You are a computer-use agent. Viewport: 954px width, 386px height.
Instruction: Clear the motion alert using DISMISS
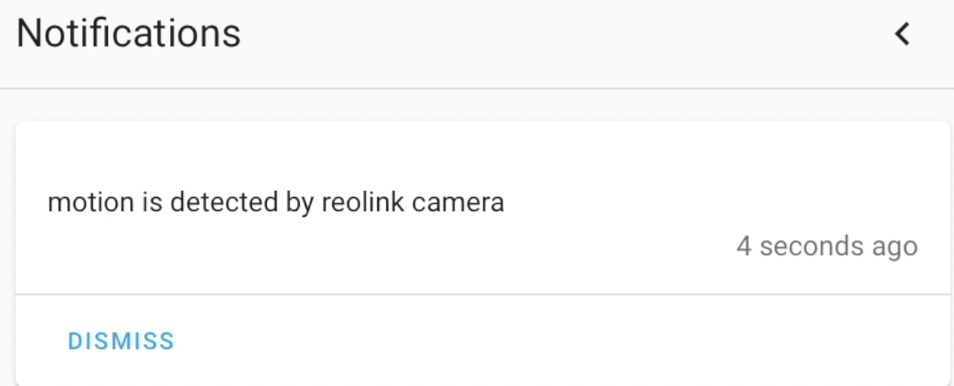[121, 341]
